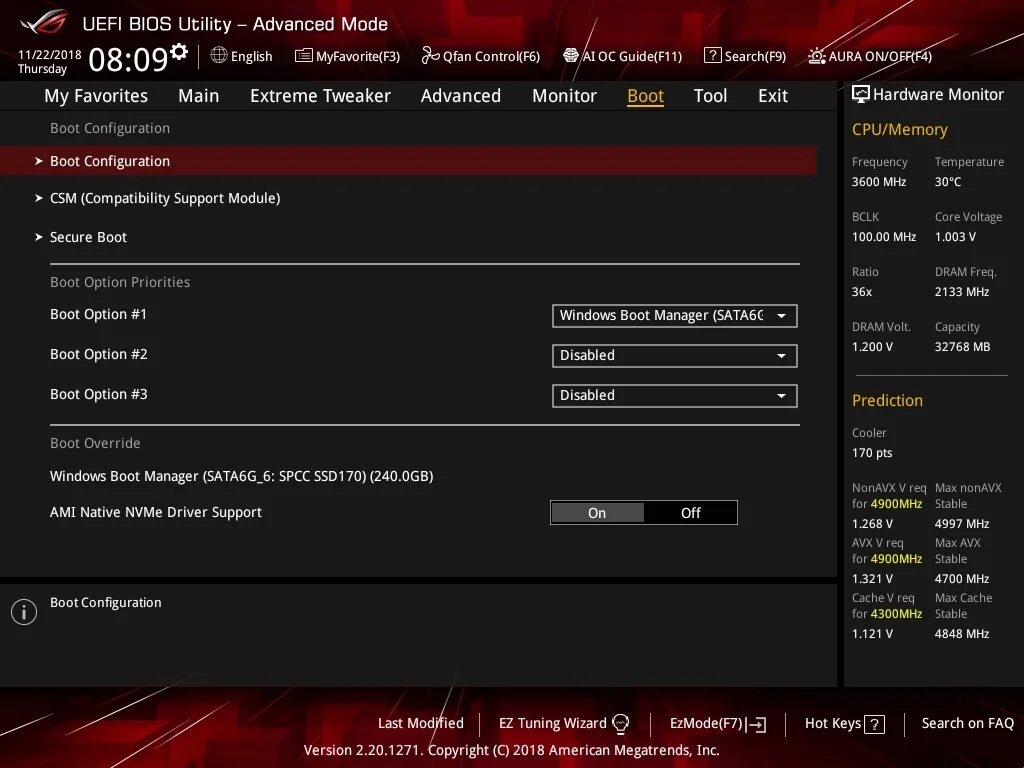
Task: Toggle AURA ON/OFF(F4) lighting
Action: click(870, 56)
